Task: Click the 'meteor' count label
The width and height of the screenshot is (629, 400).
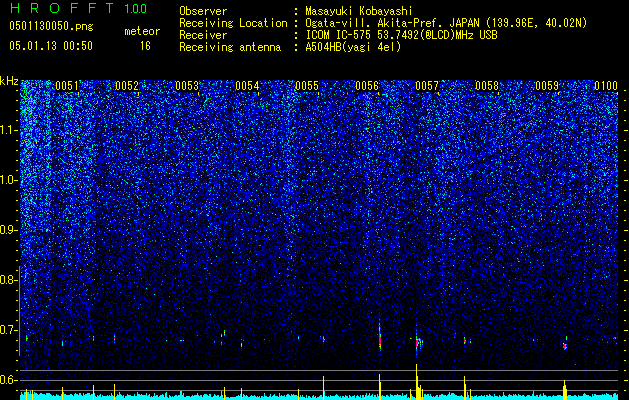Action: click(142, 31)
